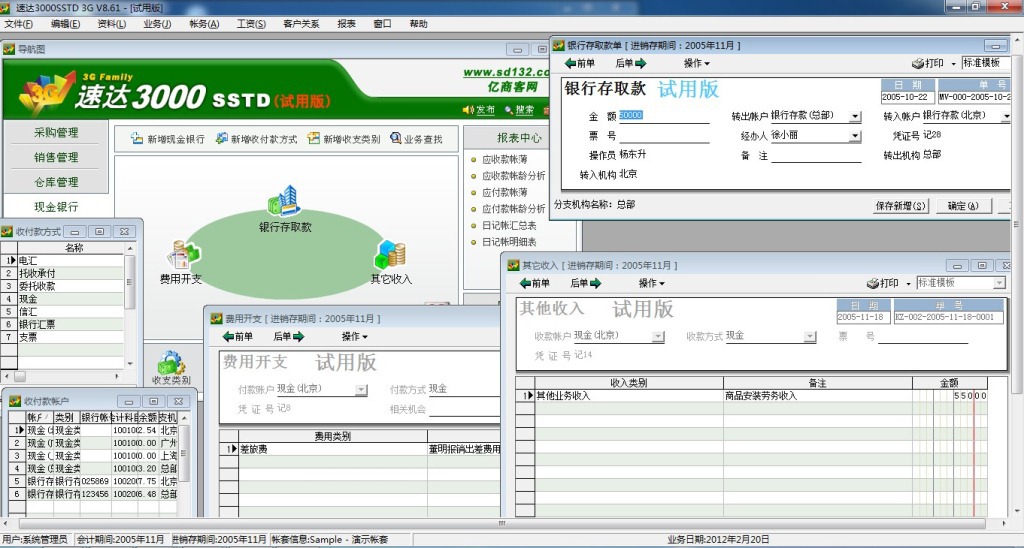
Task: Open 日记帐汇总表 report link
Action: click(509, 225)
